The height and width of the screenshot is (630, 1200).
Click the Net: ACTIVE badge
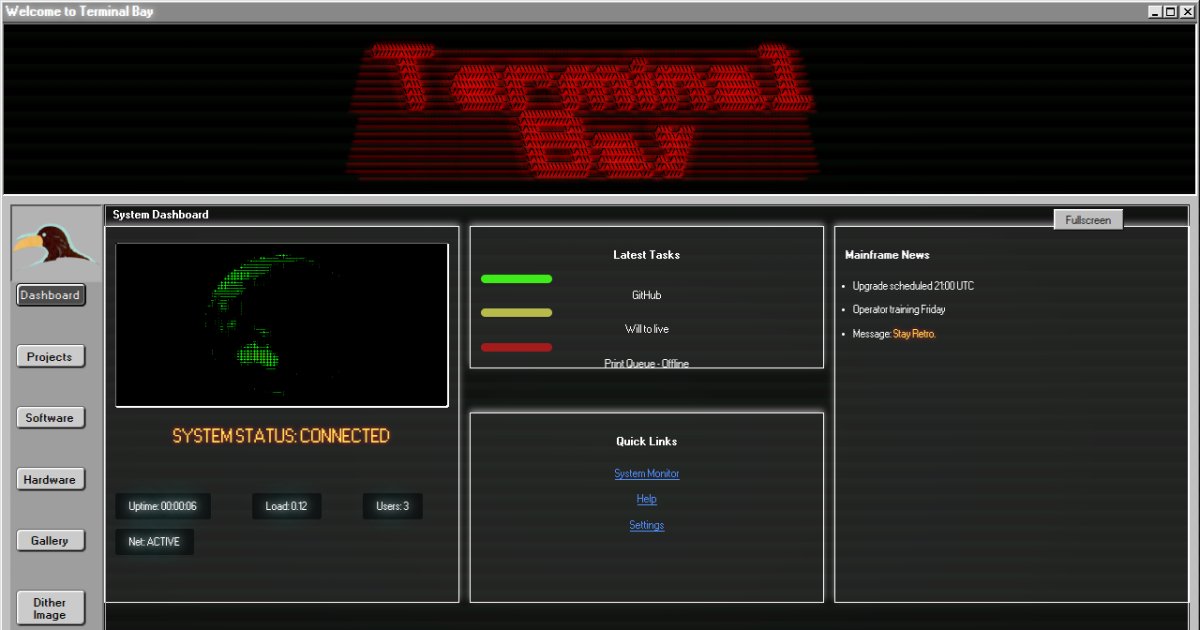(154, 542)
